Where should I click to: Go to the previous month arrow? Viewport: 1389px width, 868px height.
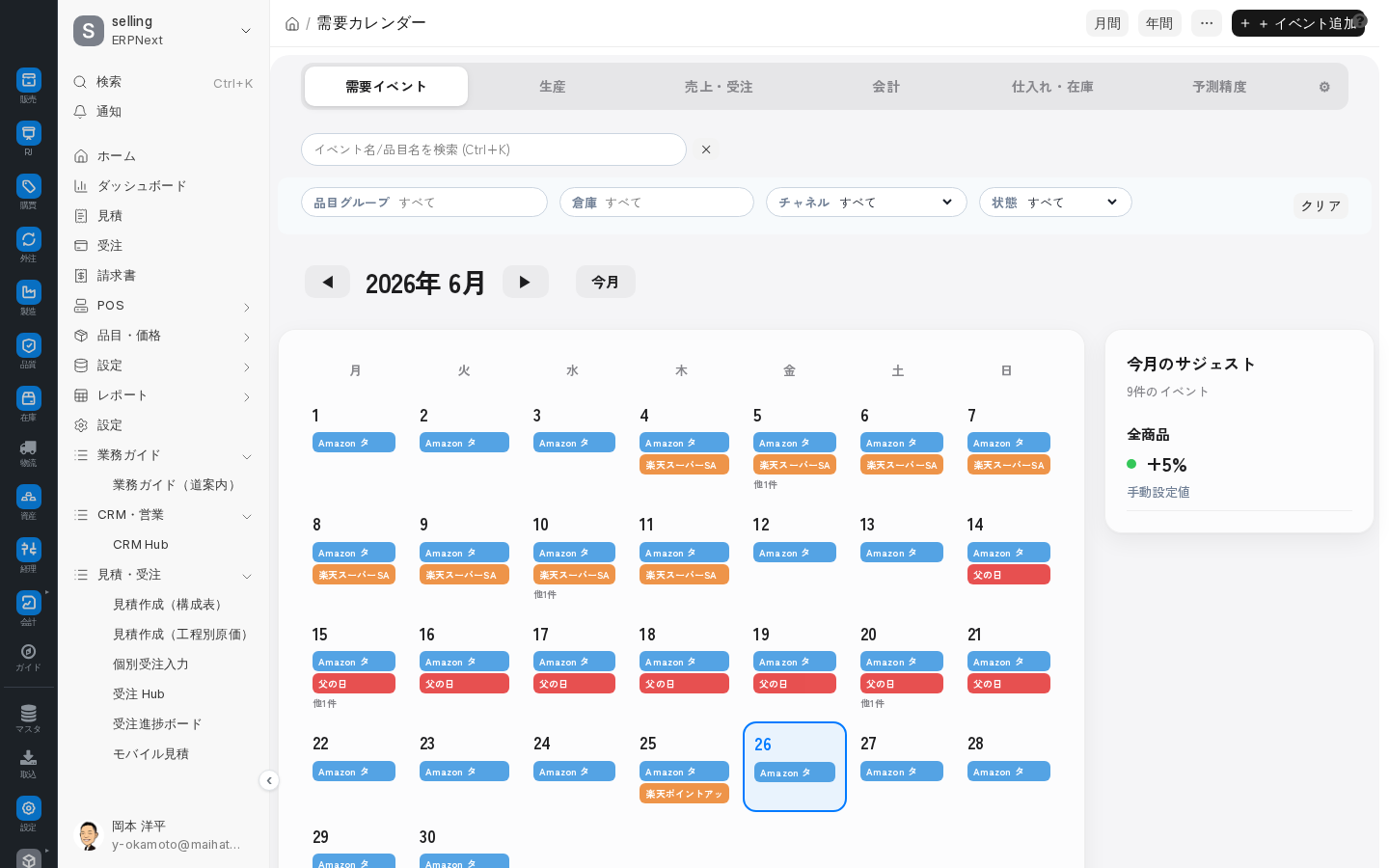click(327, 282)
